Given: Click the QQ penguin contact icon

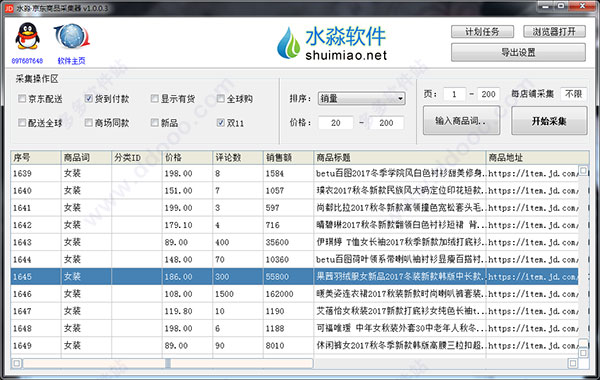Looking at the screenshot, I should 27,36.
